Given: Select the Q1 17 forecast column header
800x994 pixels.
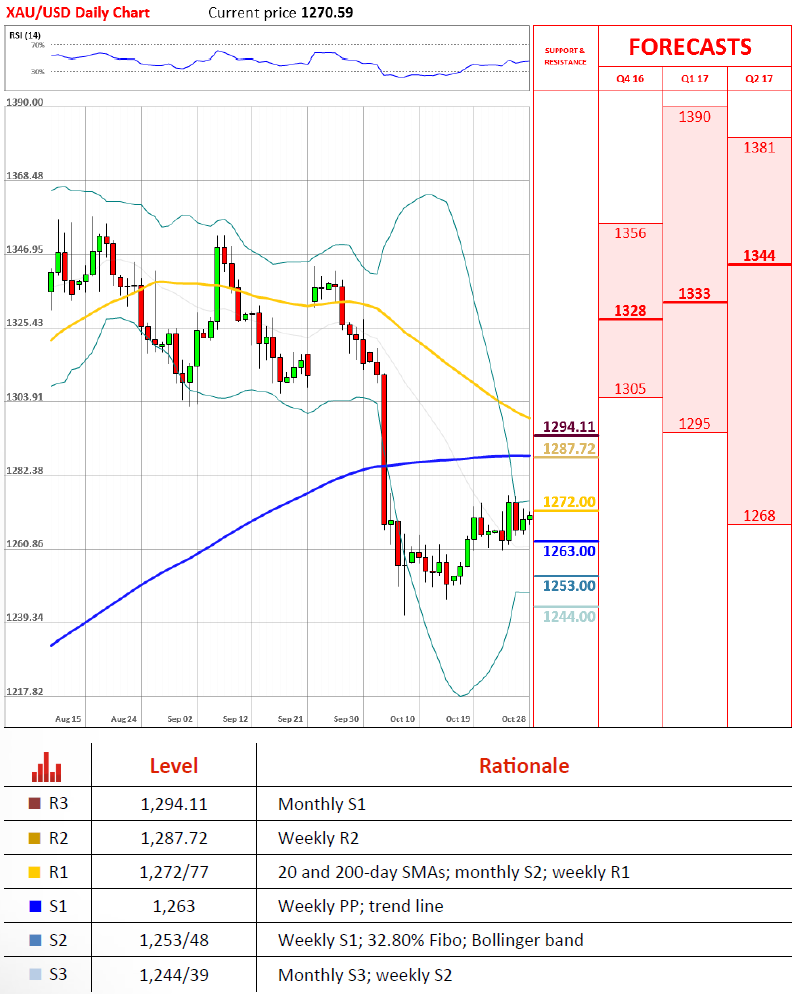Looking at the screenshot, I should click(695, 79).
